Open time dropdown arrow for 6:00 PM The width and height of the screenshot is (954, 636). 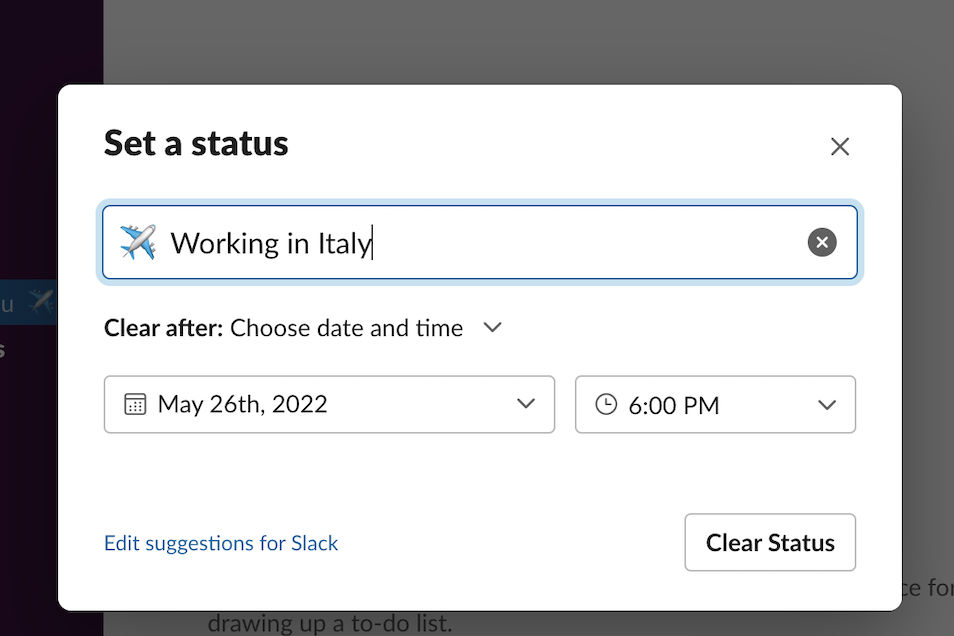coord(827,405)
